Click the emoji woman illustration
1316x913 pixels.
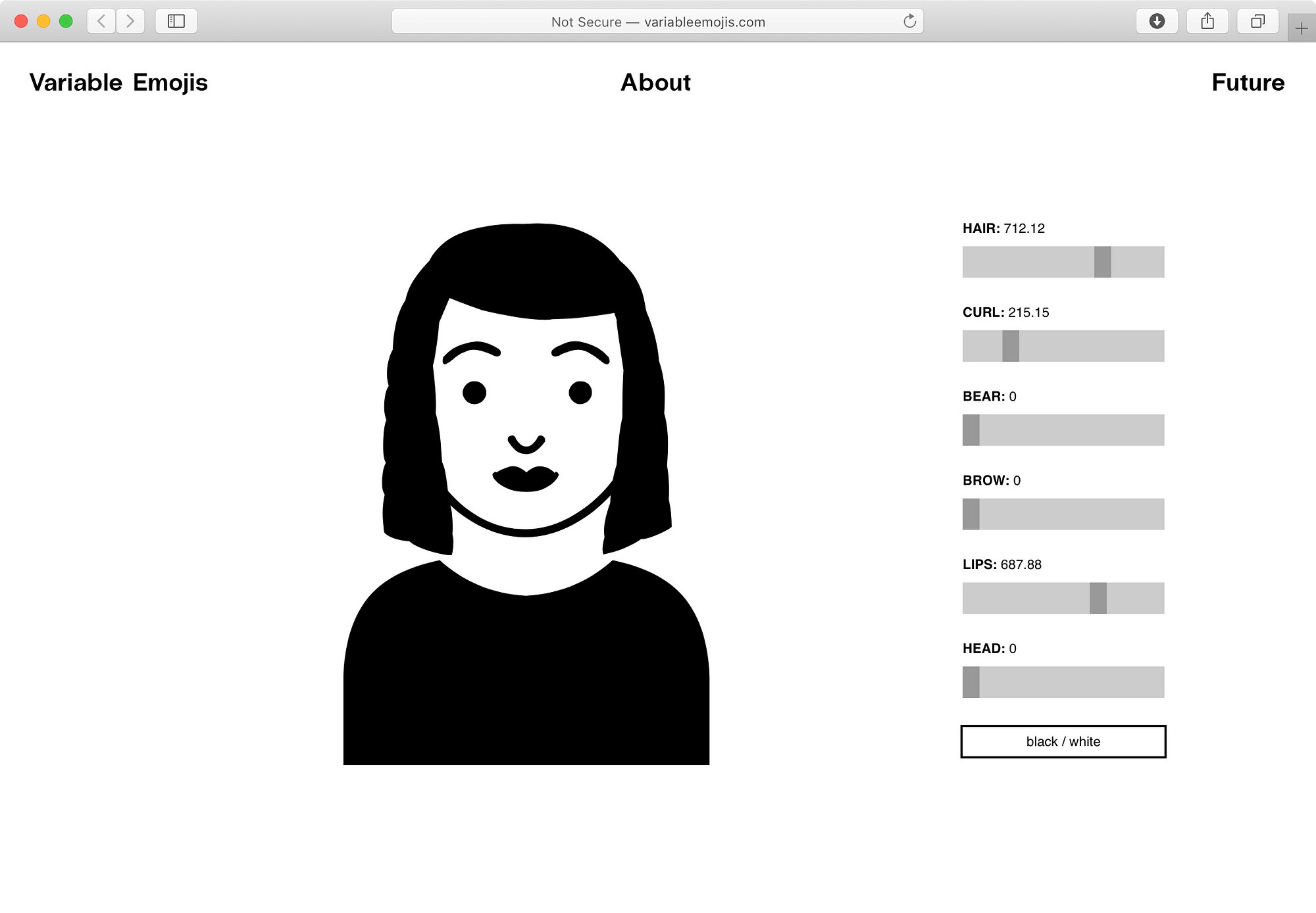pyautogui.click(x=526, y=493)
